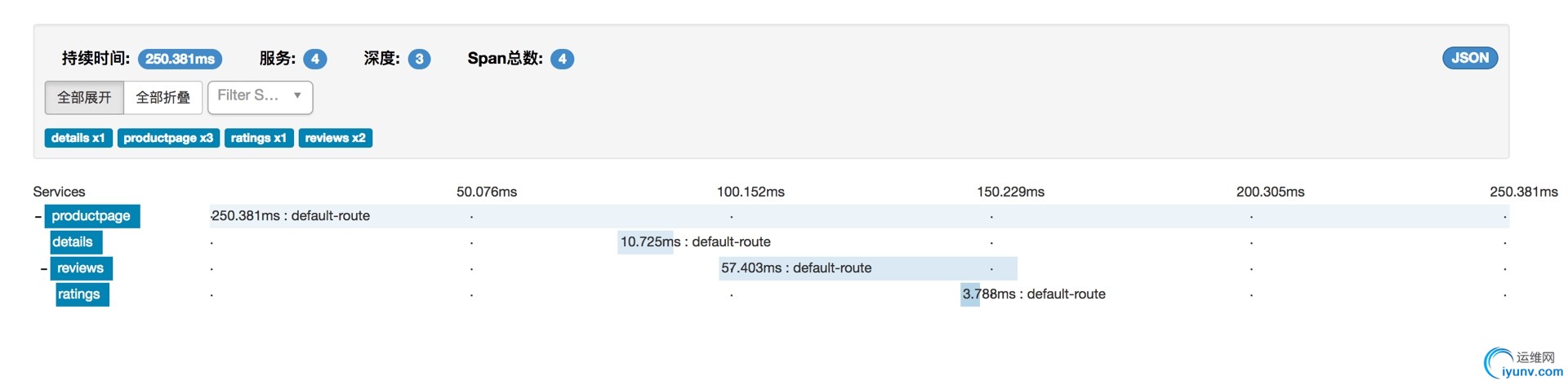
Task: Collapse the reviews span subtree
Action: coord(44,268)
